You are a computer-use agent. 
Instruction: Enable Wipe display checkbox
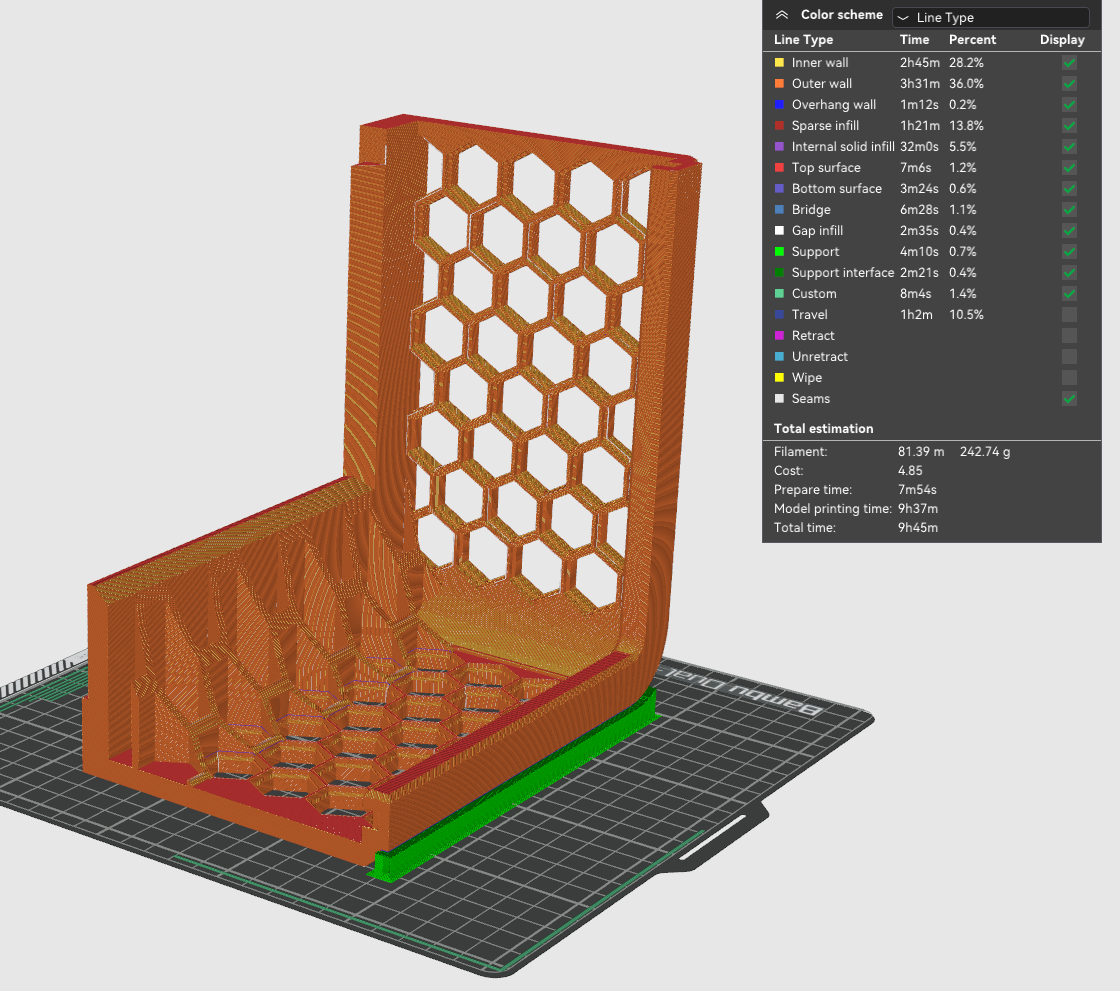pos(1069,378)
